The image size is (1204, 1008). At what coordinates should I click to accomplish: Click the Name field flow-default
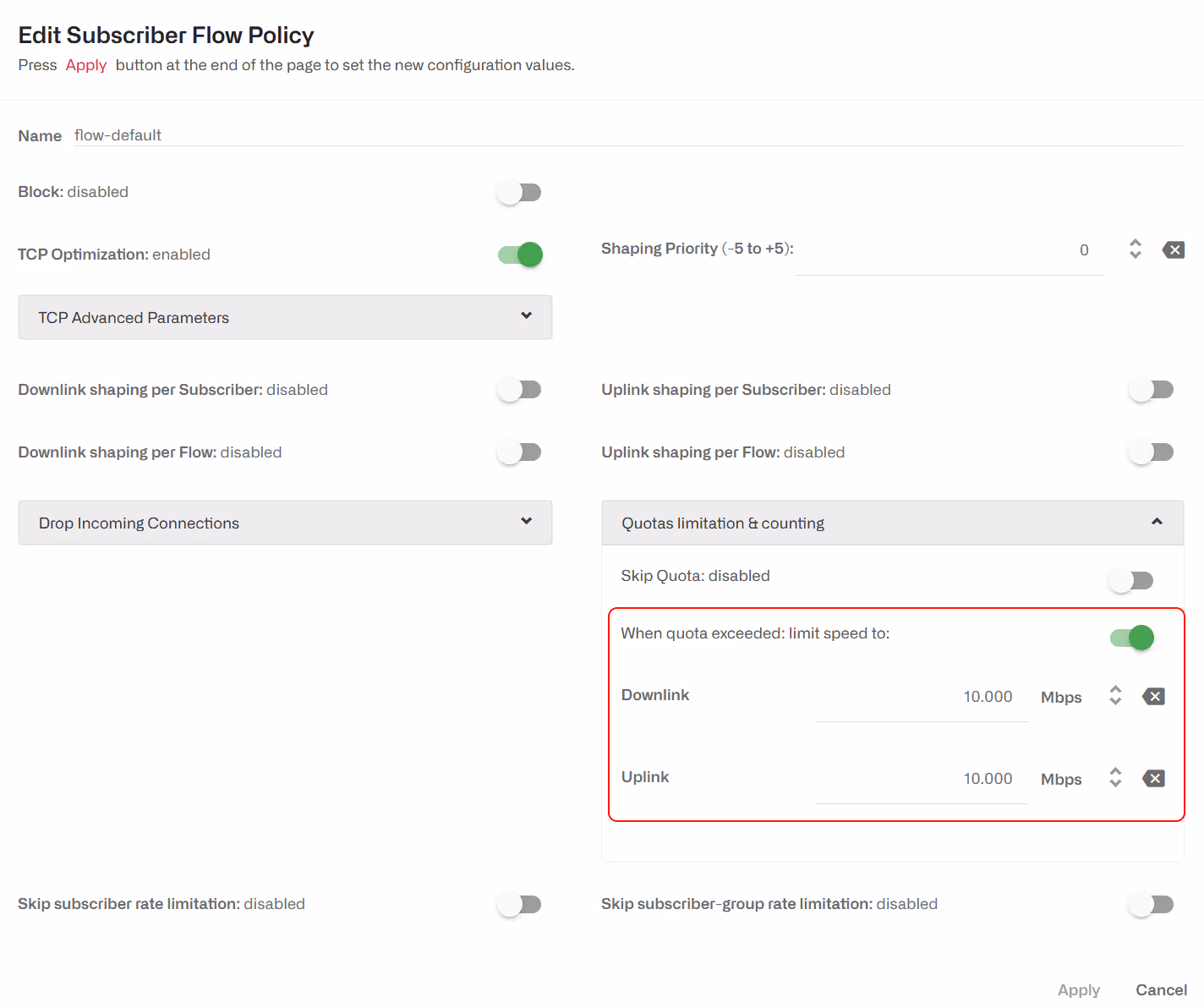coord(629,135)
